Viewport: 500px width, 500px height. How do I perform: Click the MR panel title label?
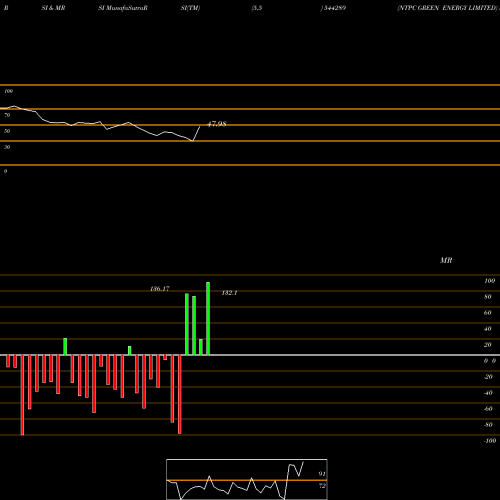446,260
